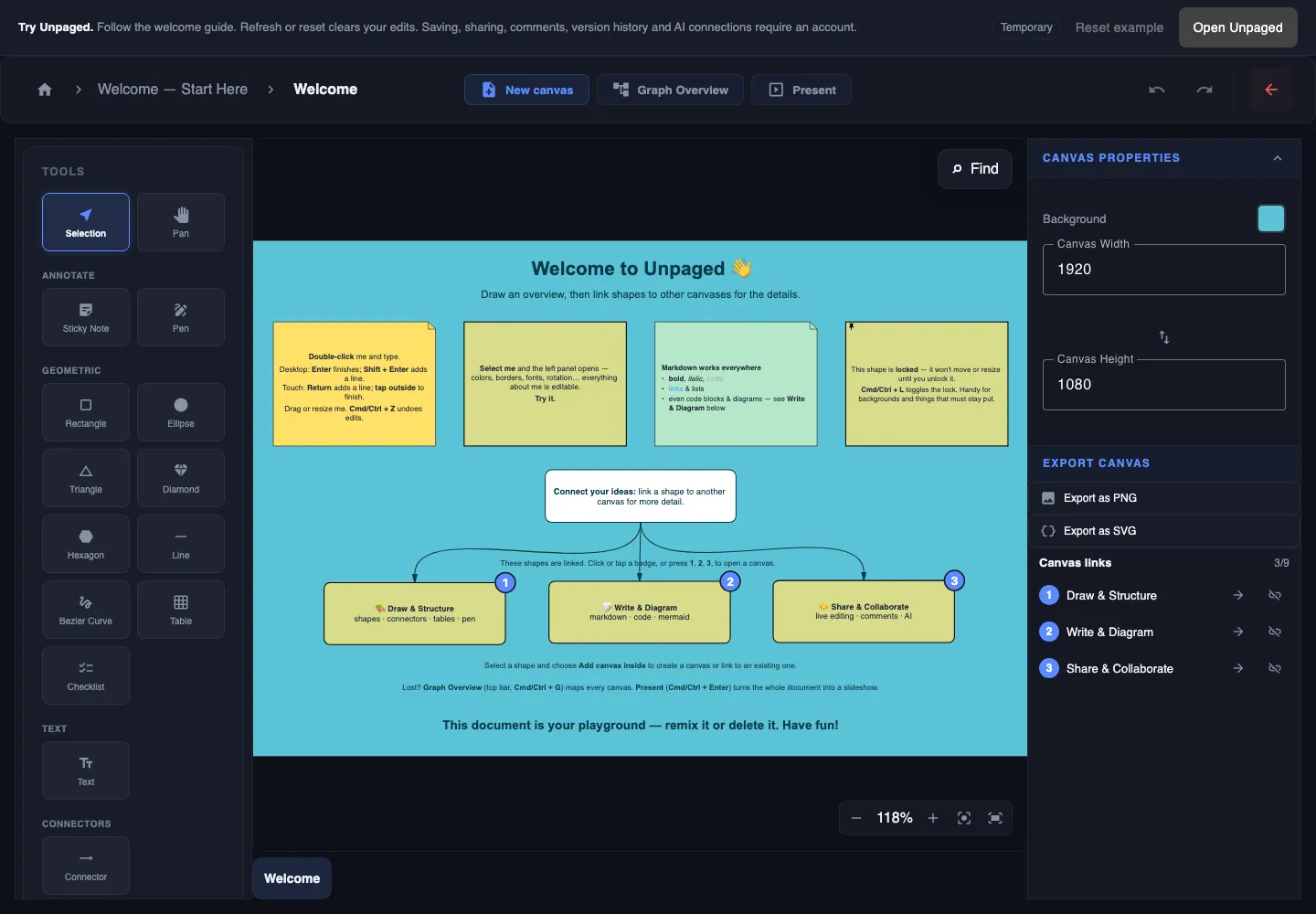The height and width of the screenshot is (914, 1316).
Task: Pick the Text tool
Action: click(x=86, y=771)
